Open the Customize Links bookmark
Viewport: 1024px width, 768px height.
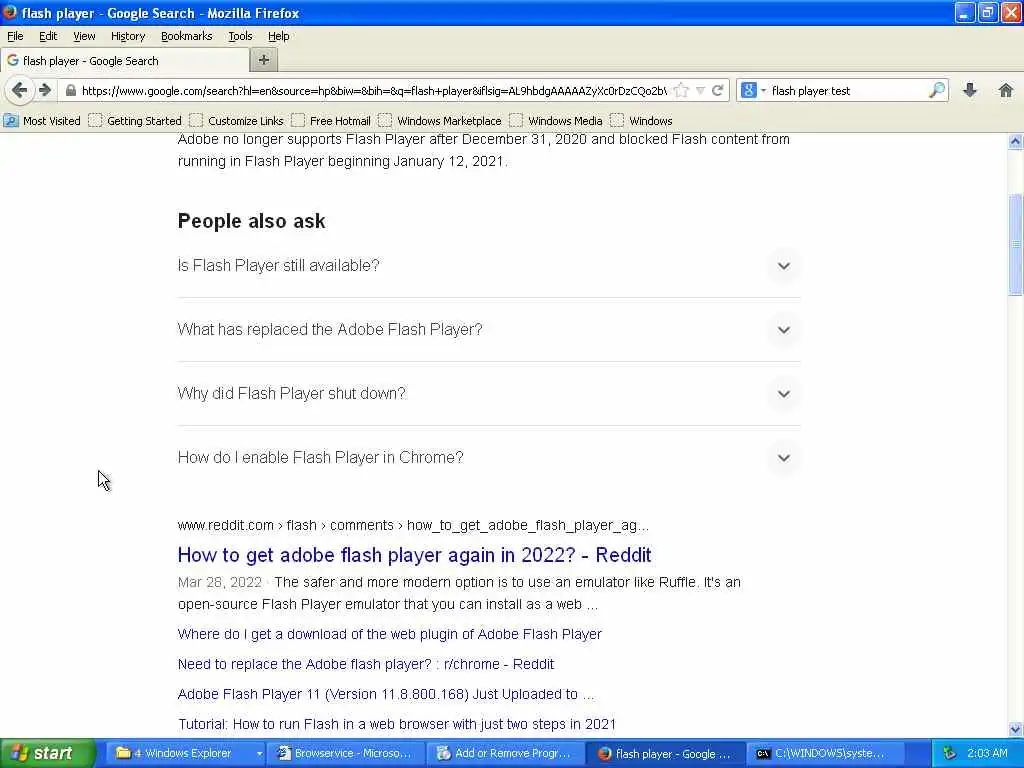(x=236, y=121)
